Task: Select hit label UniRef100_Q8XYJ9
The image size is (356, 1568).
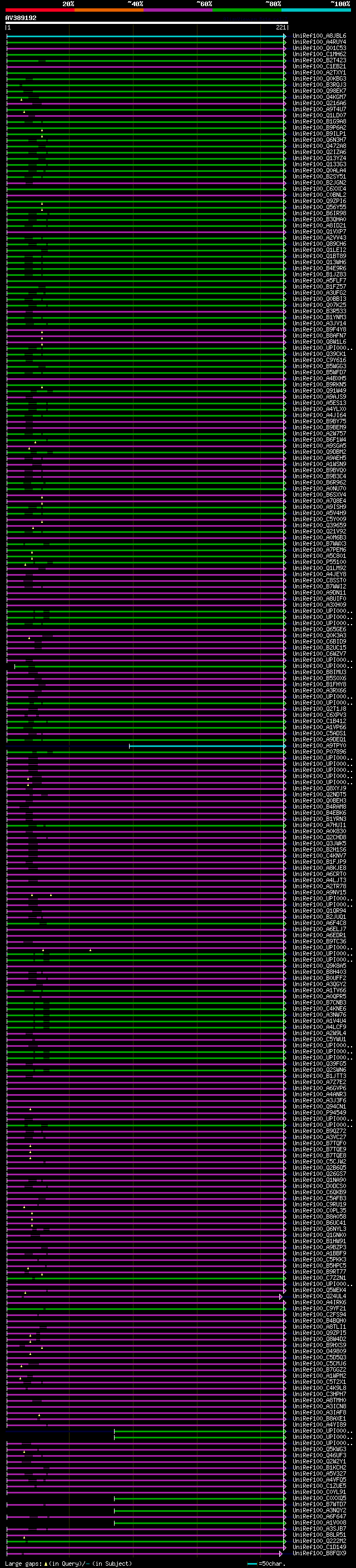Action: (x=319, y=788)
